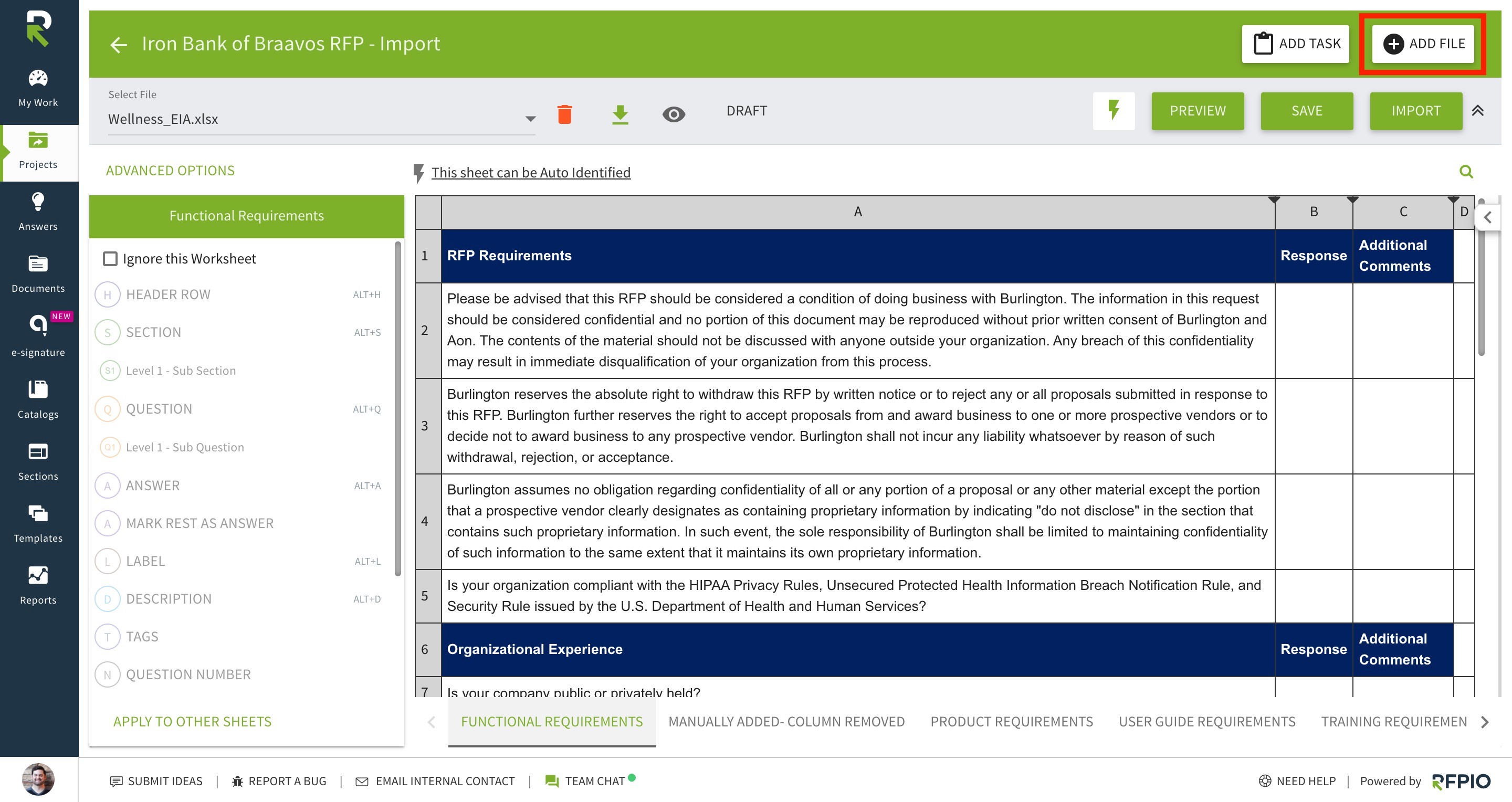
Task: Select LABEL option
Action: (239, 562)
